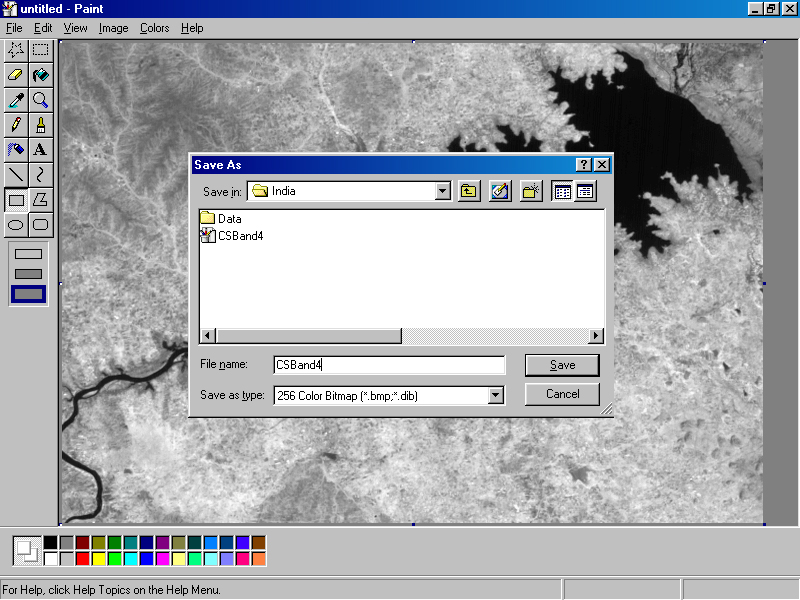Open the Save in folder dropdown
800x600 pixels.
point(442,191)
